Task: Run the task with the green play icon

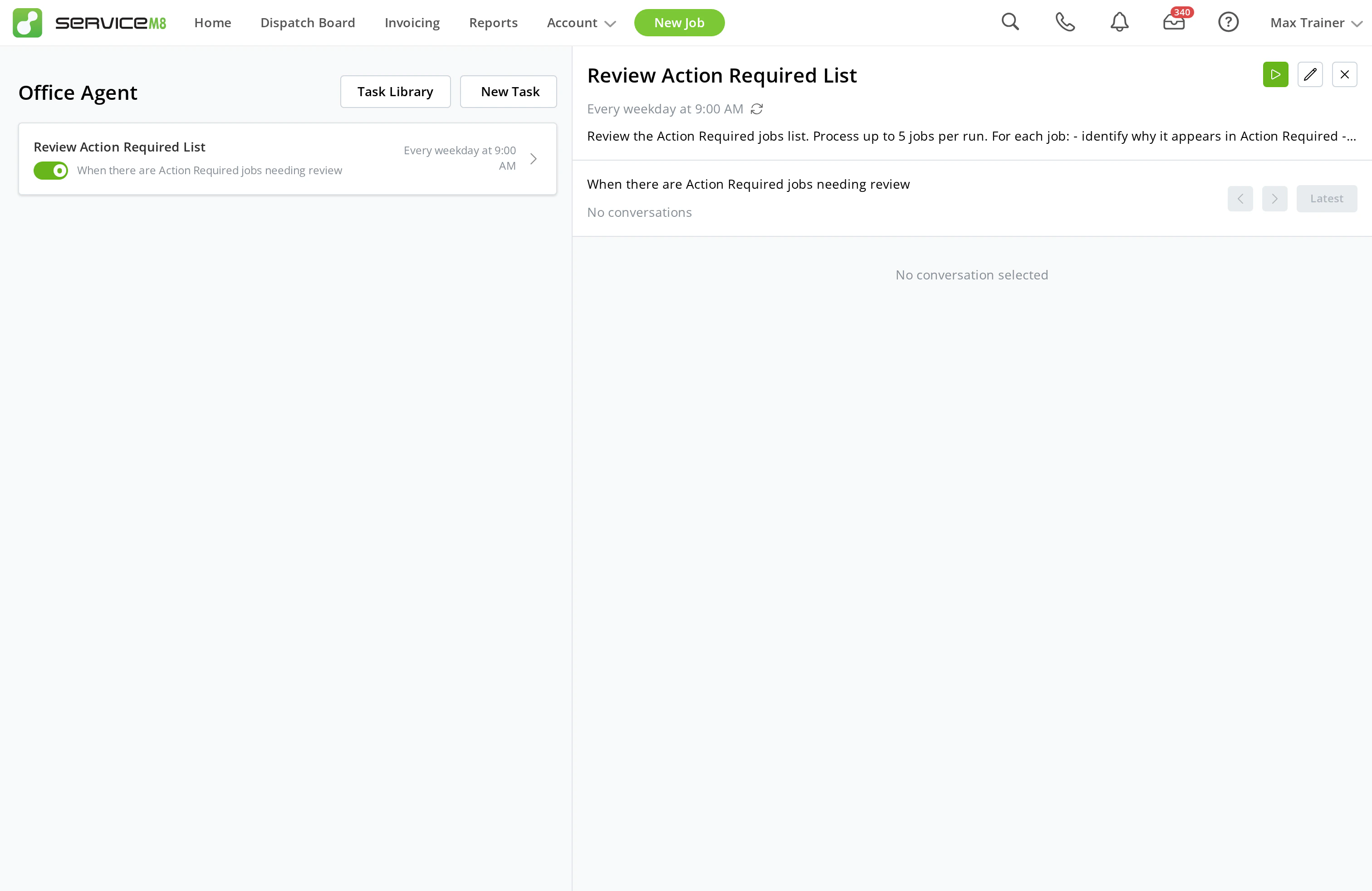Action: (1275, 74)
